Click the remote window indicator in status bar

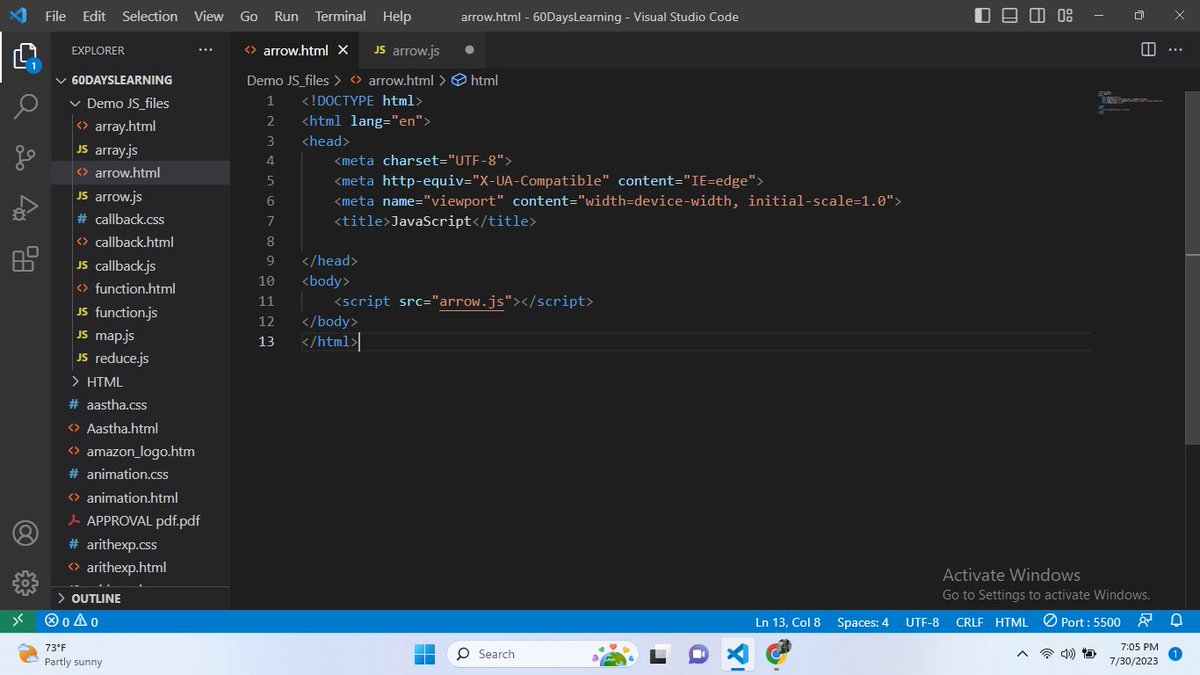point(17,621)
